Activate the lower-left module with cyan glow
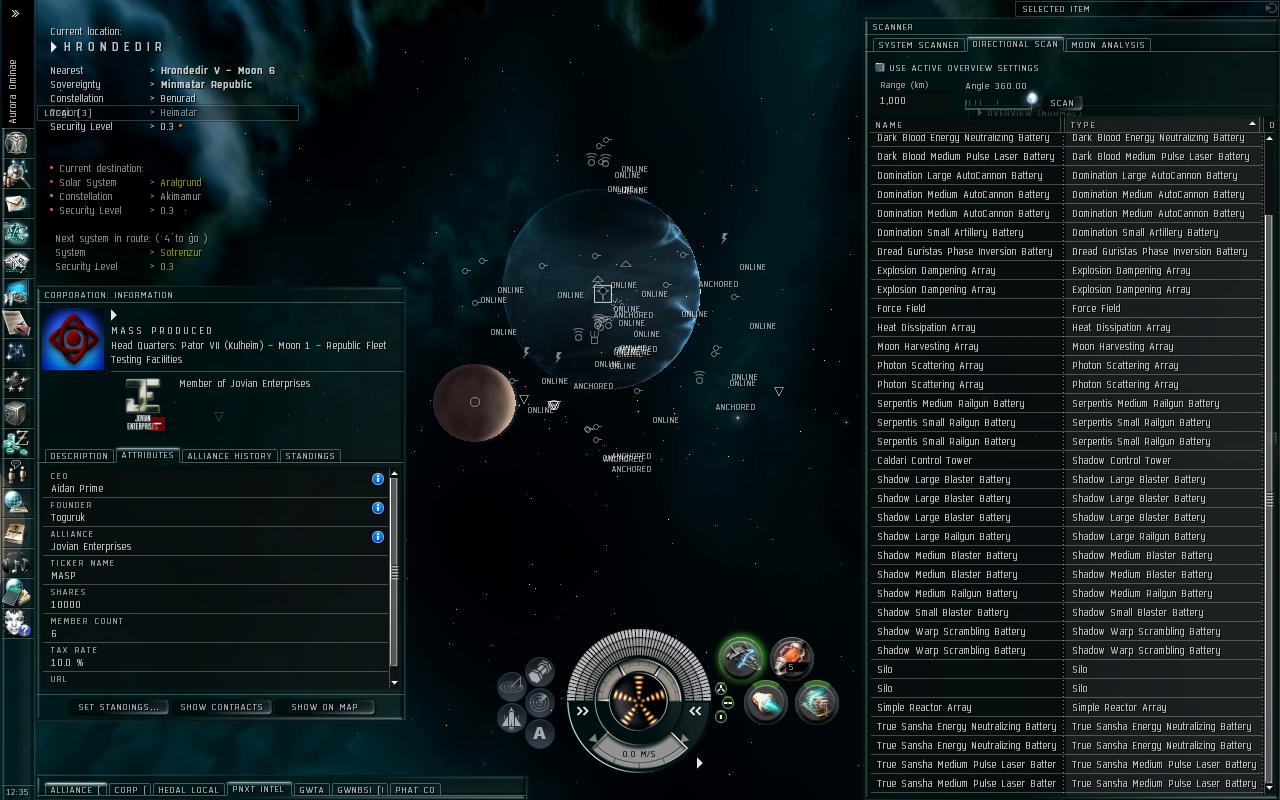Image resolution: width=1280 pixels, height=800 pixels. tap(766, 702)
